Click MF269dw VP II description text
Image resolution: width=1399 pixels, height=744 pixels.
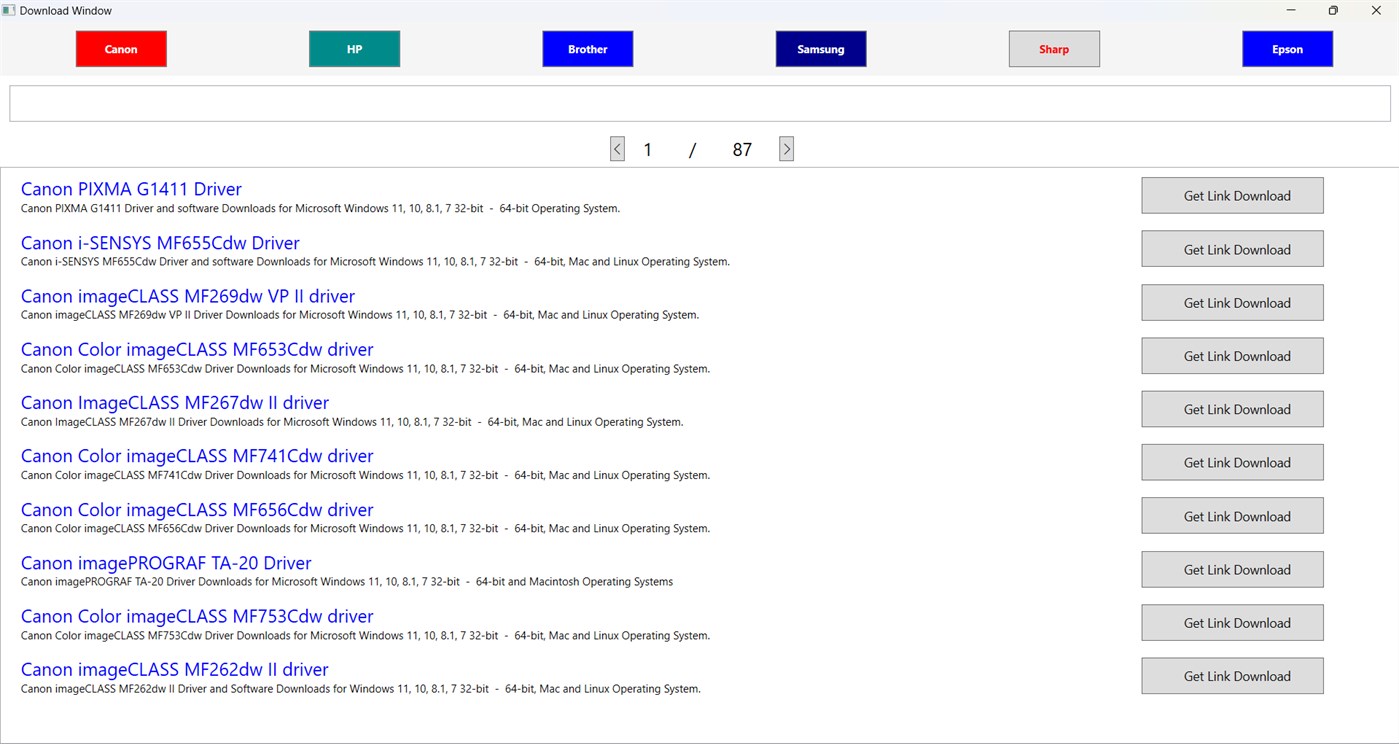tap(360, 315)
